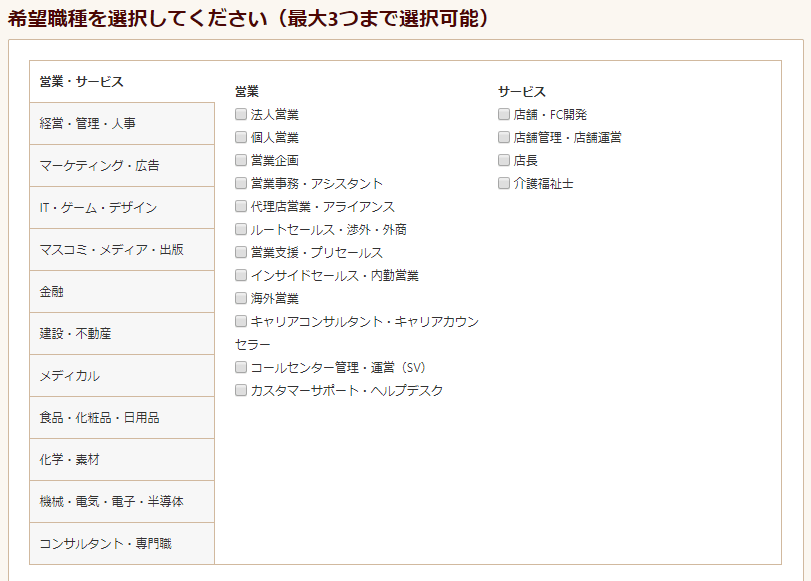The width and height of the screenshot is (811, 581).
Task: Open 建設・不動産 category tab
Action: coord(122,334)
